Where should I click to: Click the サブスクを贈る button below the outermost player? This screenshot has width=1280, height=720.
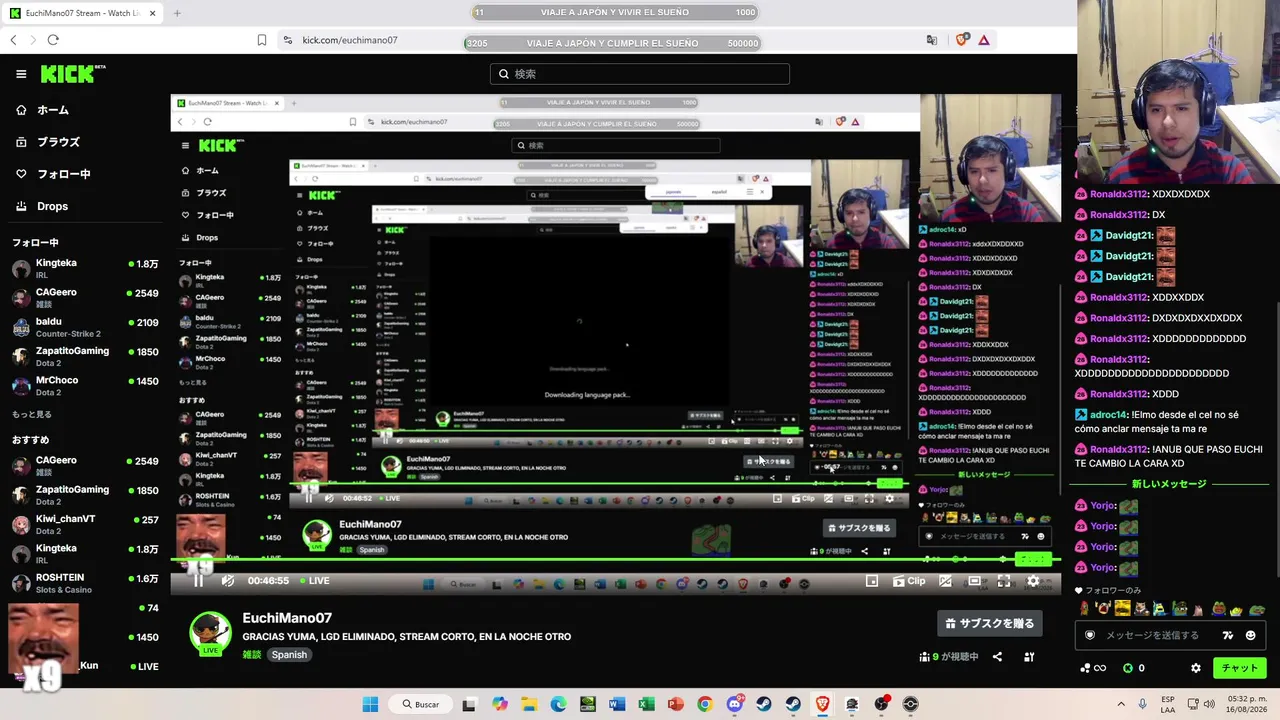click(x=989, y=623)
